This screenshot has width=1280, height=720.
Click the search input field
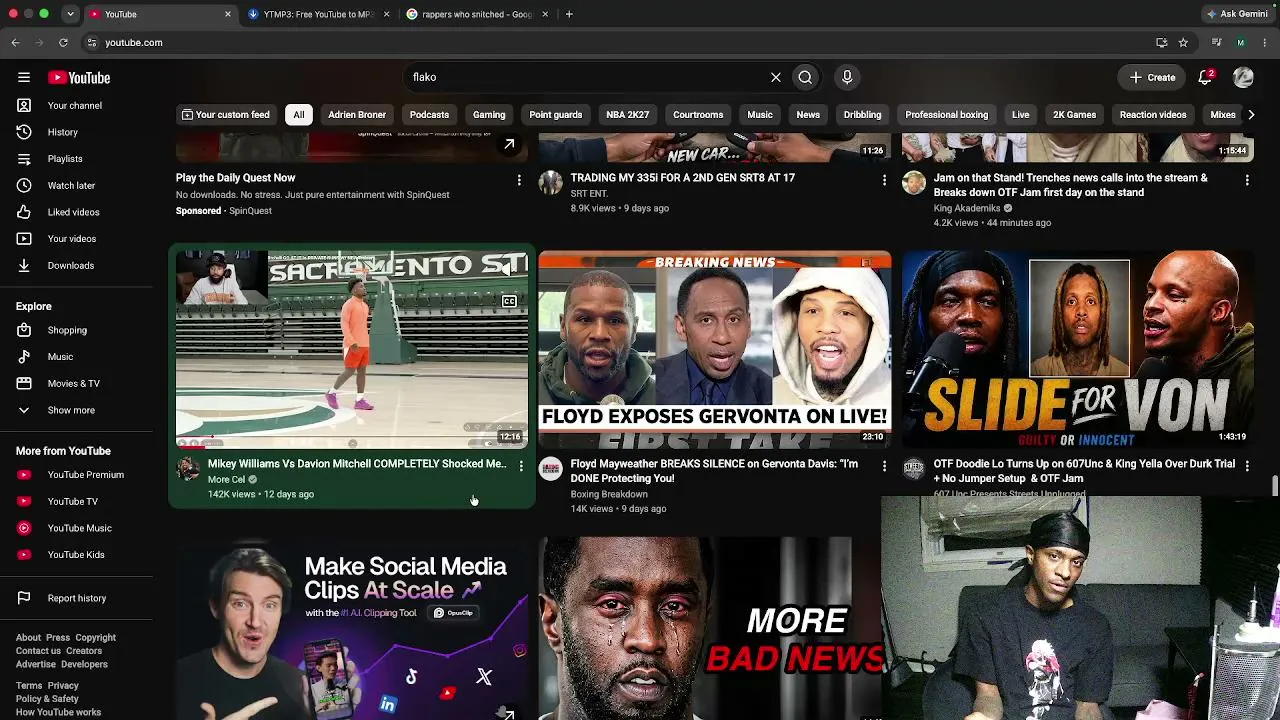[x=587, y=77]
